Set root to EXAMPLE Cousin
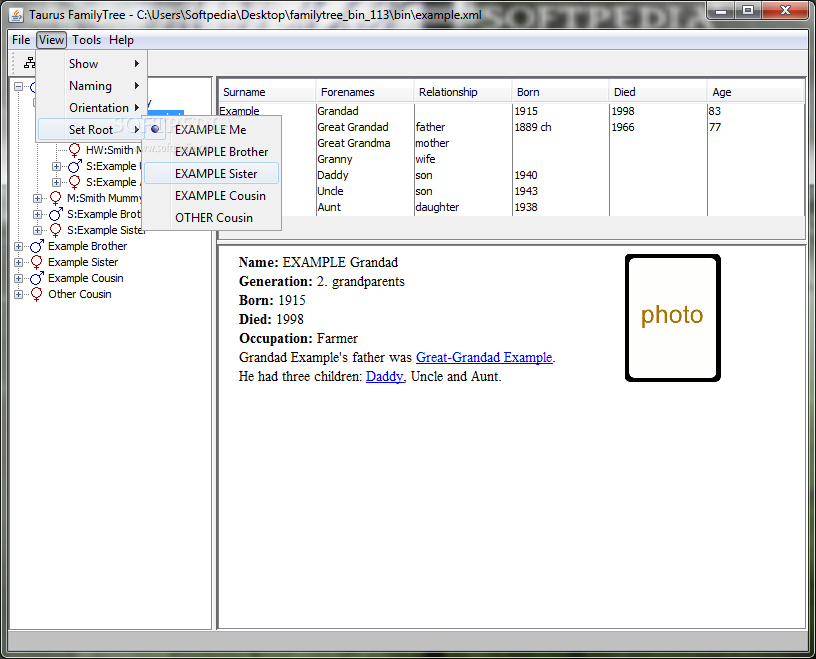Viewport: 816px width, 659px height. (211, 196)
